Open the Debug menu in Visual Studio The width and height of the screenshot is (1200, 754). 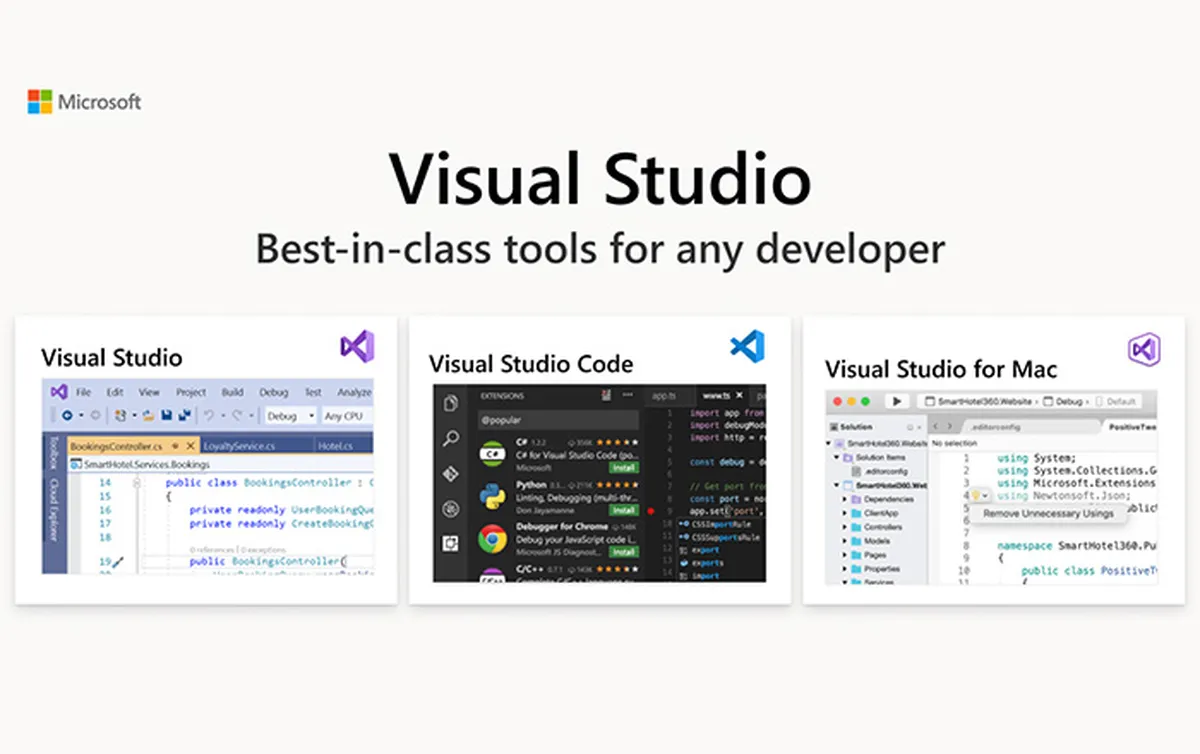point(274,392)
